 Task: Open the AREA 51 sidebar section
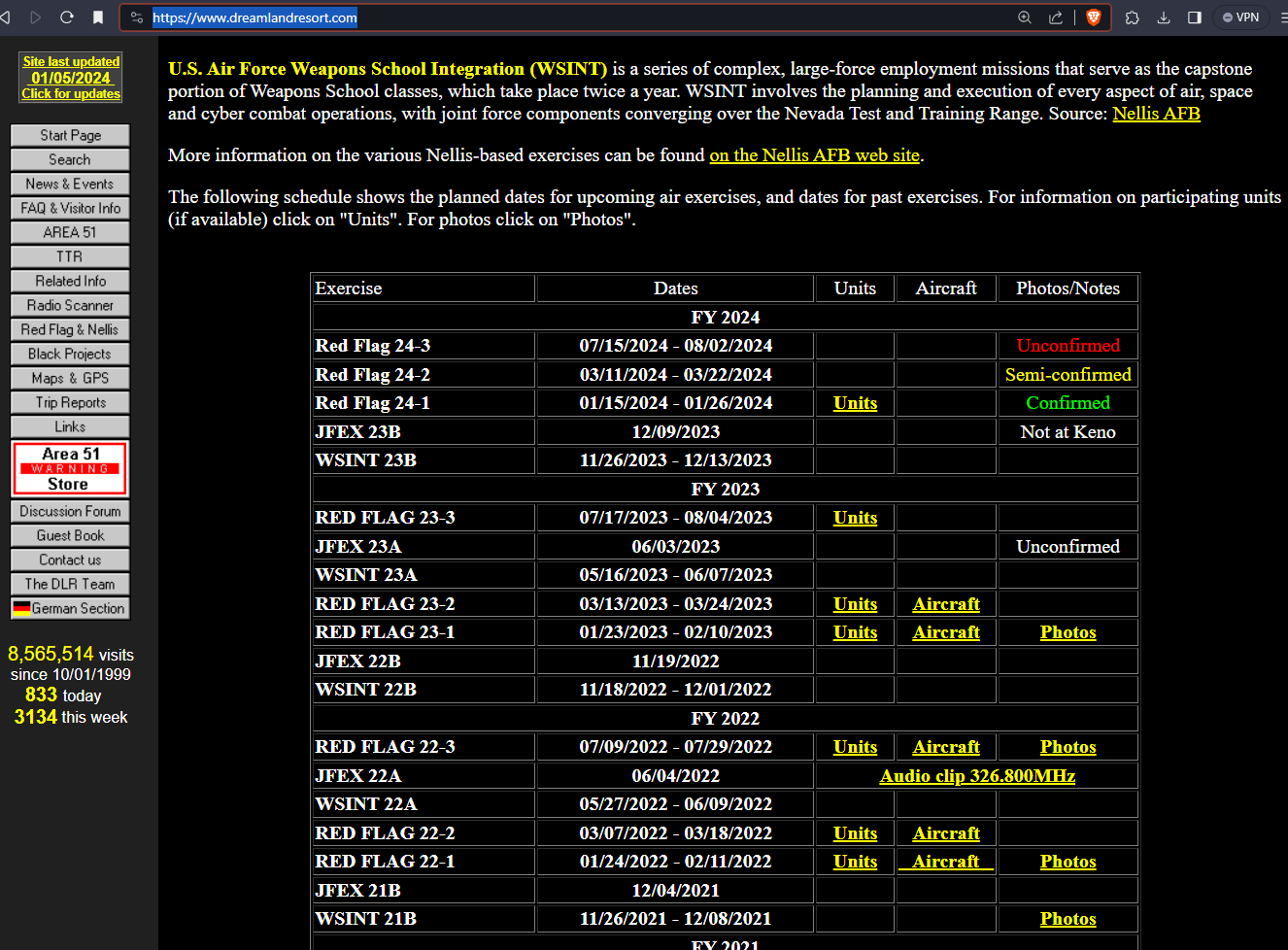70,232
